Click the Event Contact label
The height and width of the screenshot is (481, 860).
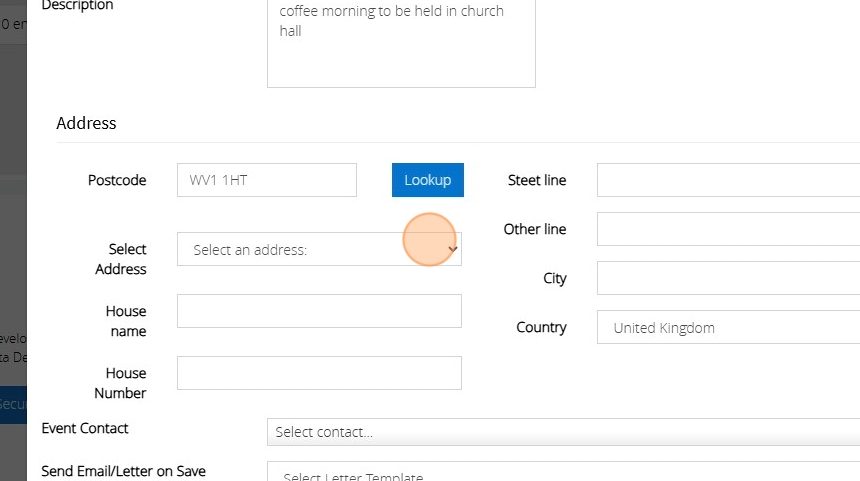85,428
